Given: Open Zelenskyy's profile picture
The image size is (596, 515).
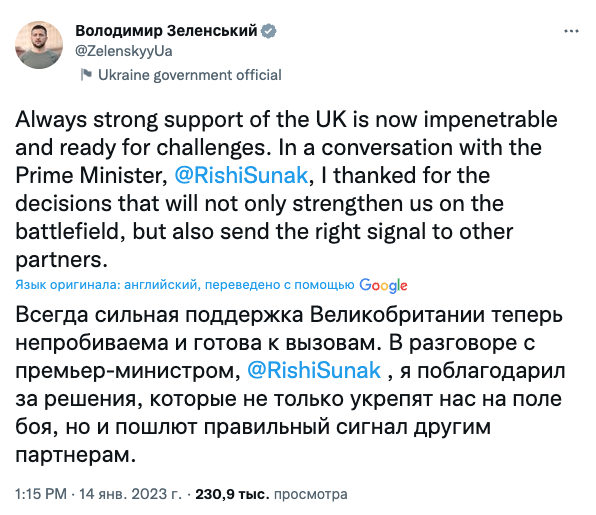Looking at the screenshot, I should click(39, 45).
